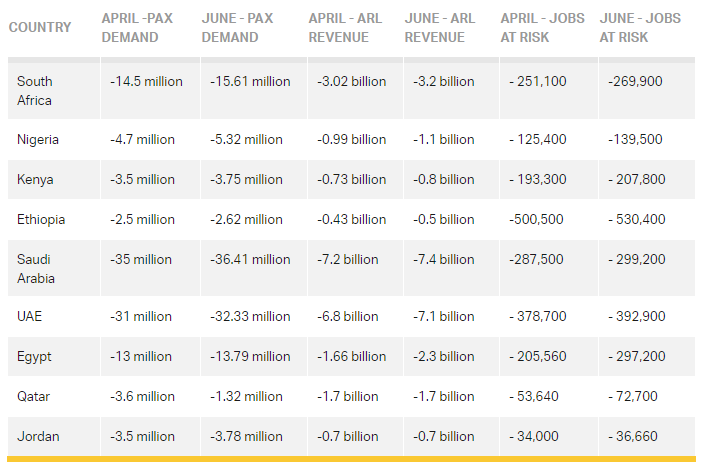Select the UAE row label
Image resolution: width=704 pixels, height=470 pixels.
pos(31,316)
